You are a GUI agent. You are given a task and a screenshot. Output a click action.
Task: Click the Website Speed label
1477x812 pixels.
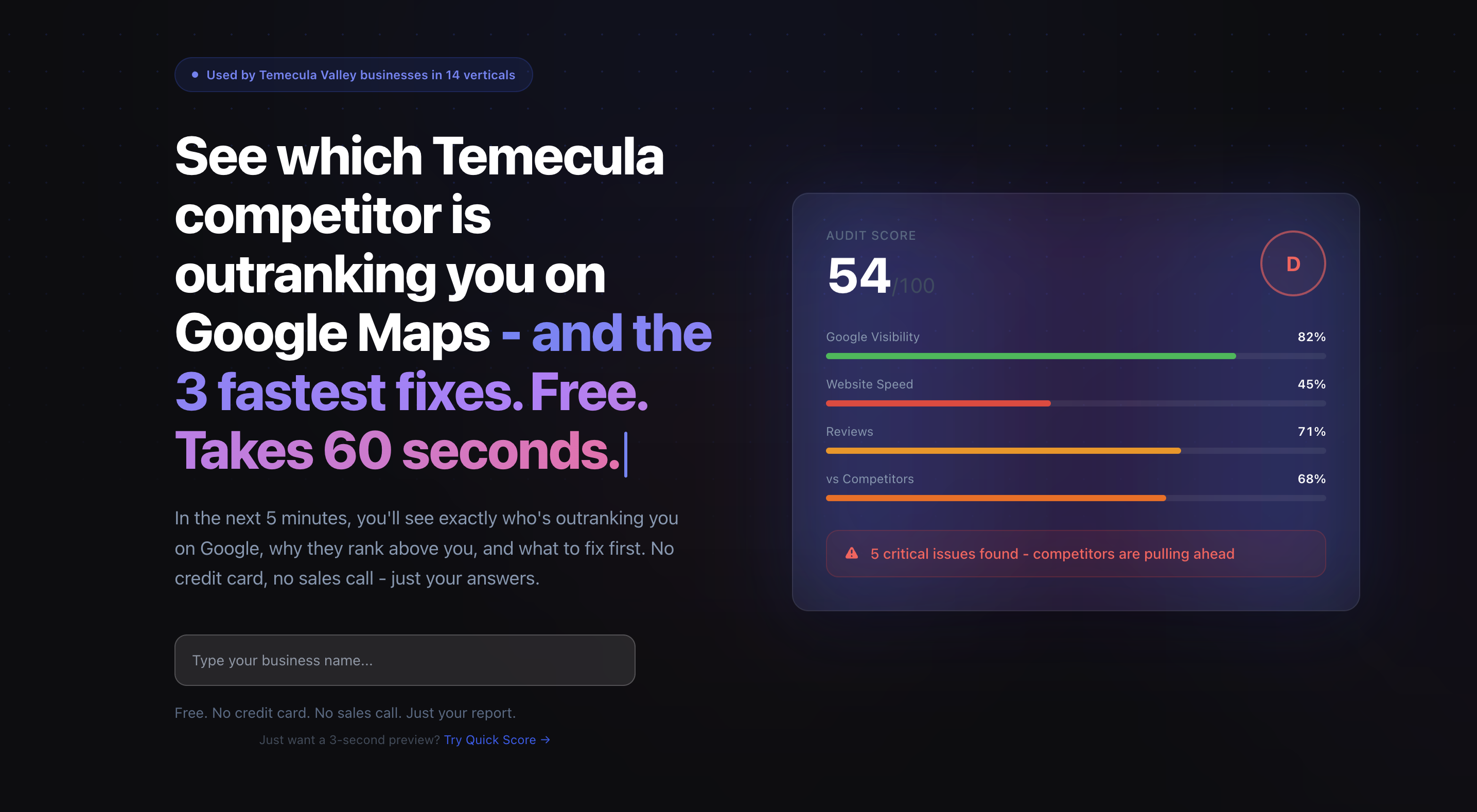click(869, 384)
